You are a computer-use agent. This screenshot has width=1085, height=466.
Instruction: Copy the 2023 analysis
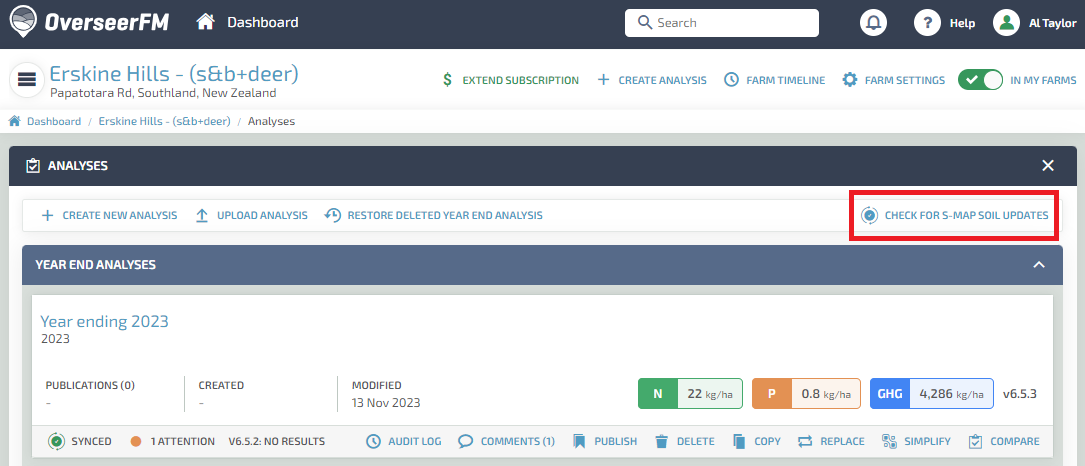757,441
